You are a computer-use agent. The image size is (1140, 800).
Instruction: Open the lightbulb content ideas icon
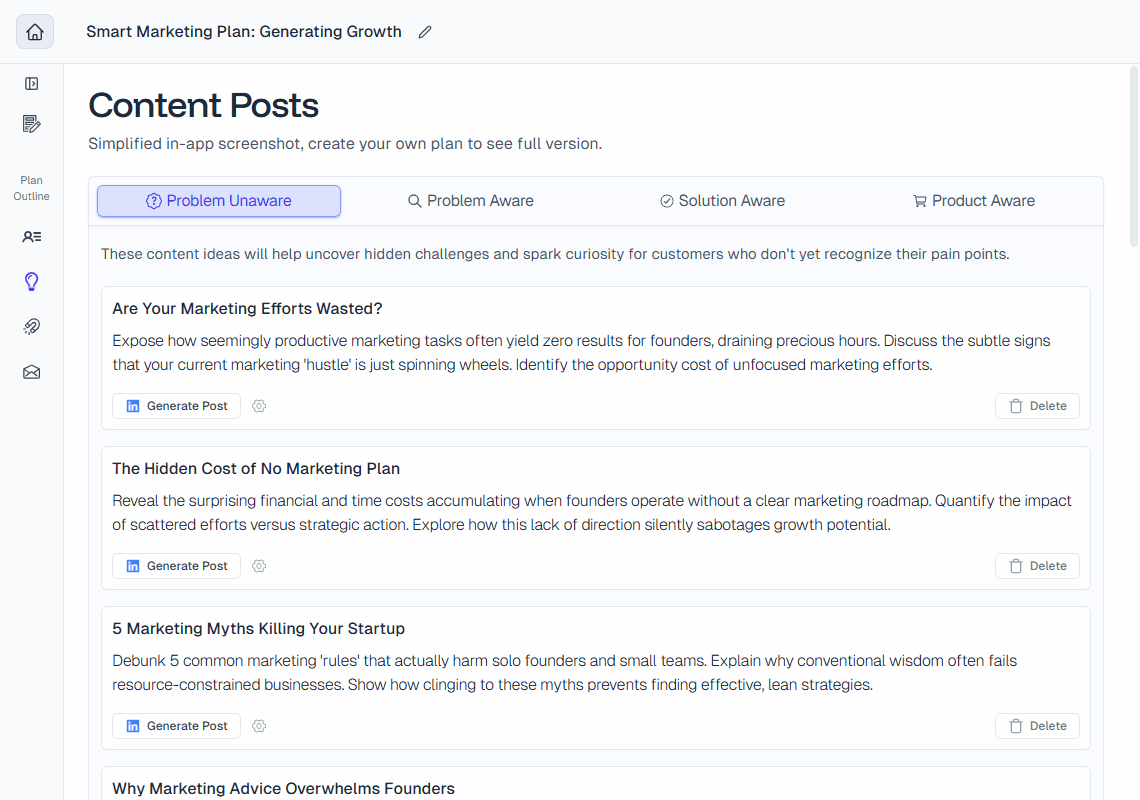tap(31, 281)
